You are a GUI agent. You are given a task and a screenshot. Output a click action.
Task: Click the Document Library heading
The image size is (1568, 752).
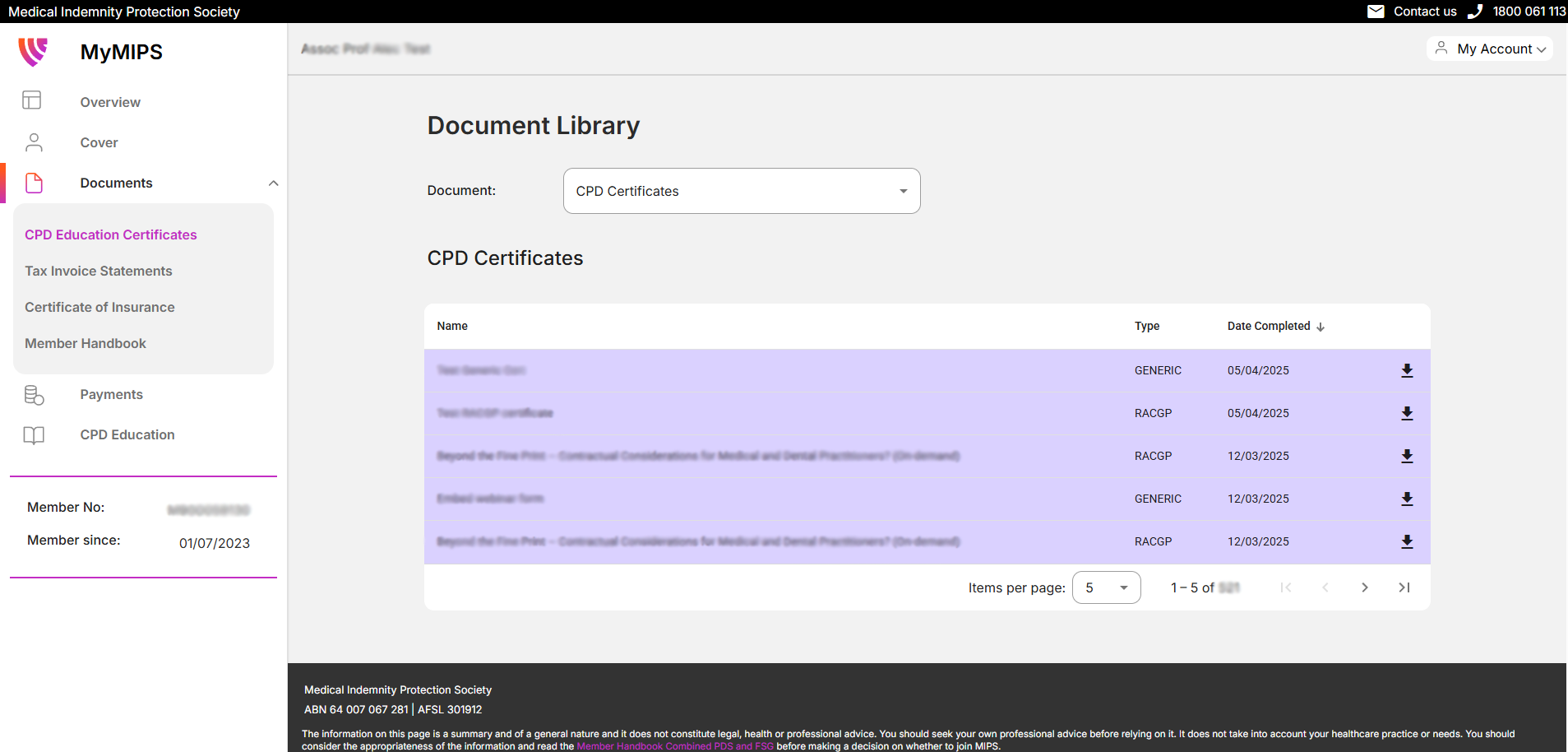(534, 125)
